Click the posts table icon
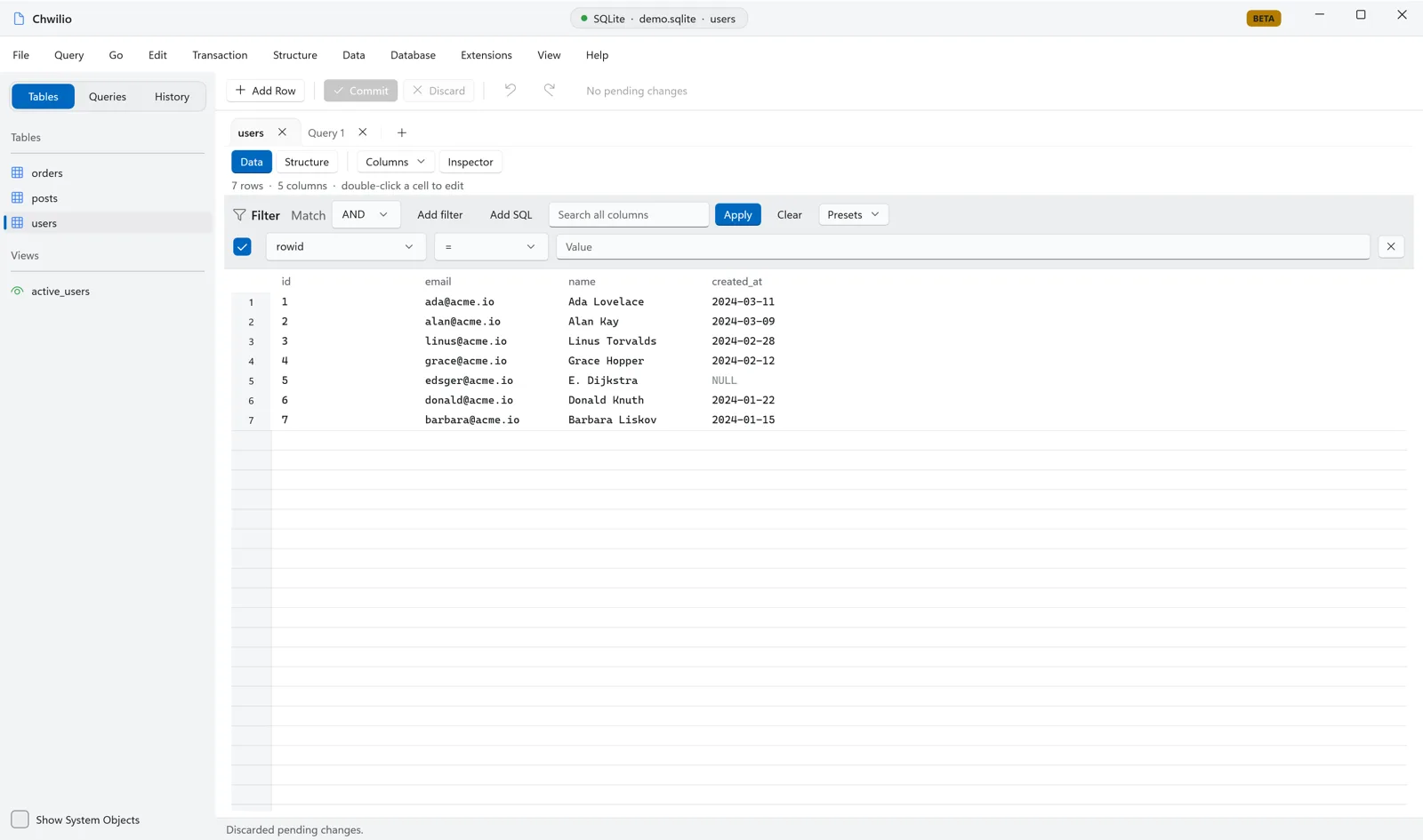Viewport: 1423px width, 840px height. (17, 197)
